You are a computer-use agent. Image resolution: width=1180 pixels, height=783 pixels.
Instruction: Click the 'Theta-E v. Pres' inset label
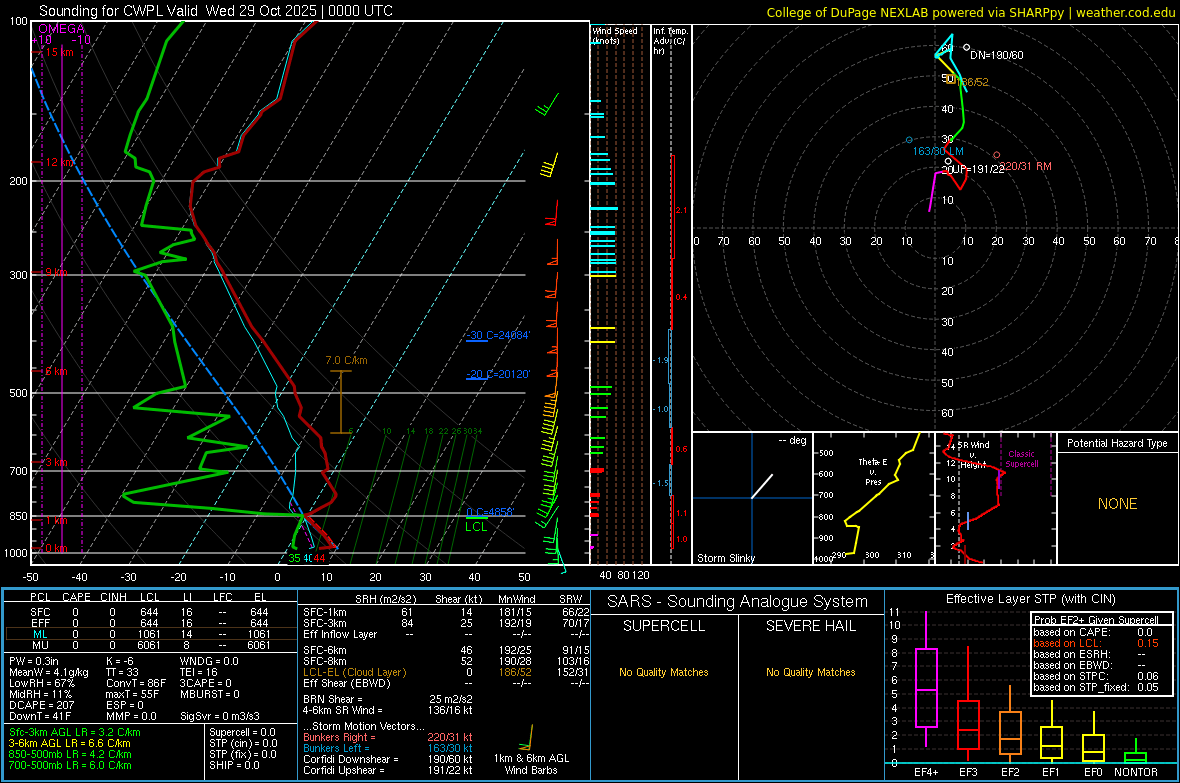coord(873,471)
